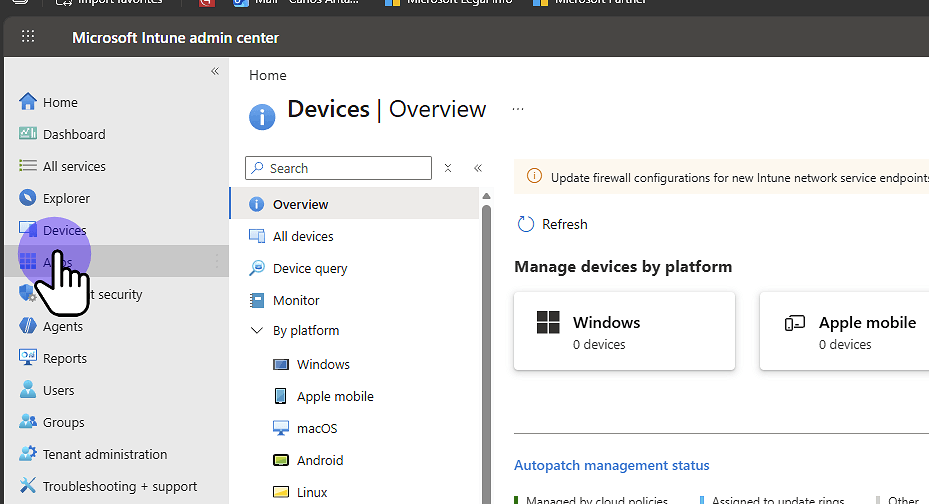Viewport: 929px width, 504px height.
Task: Click the Troubleshooting tools icon
Action: (x=28, y=485)
